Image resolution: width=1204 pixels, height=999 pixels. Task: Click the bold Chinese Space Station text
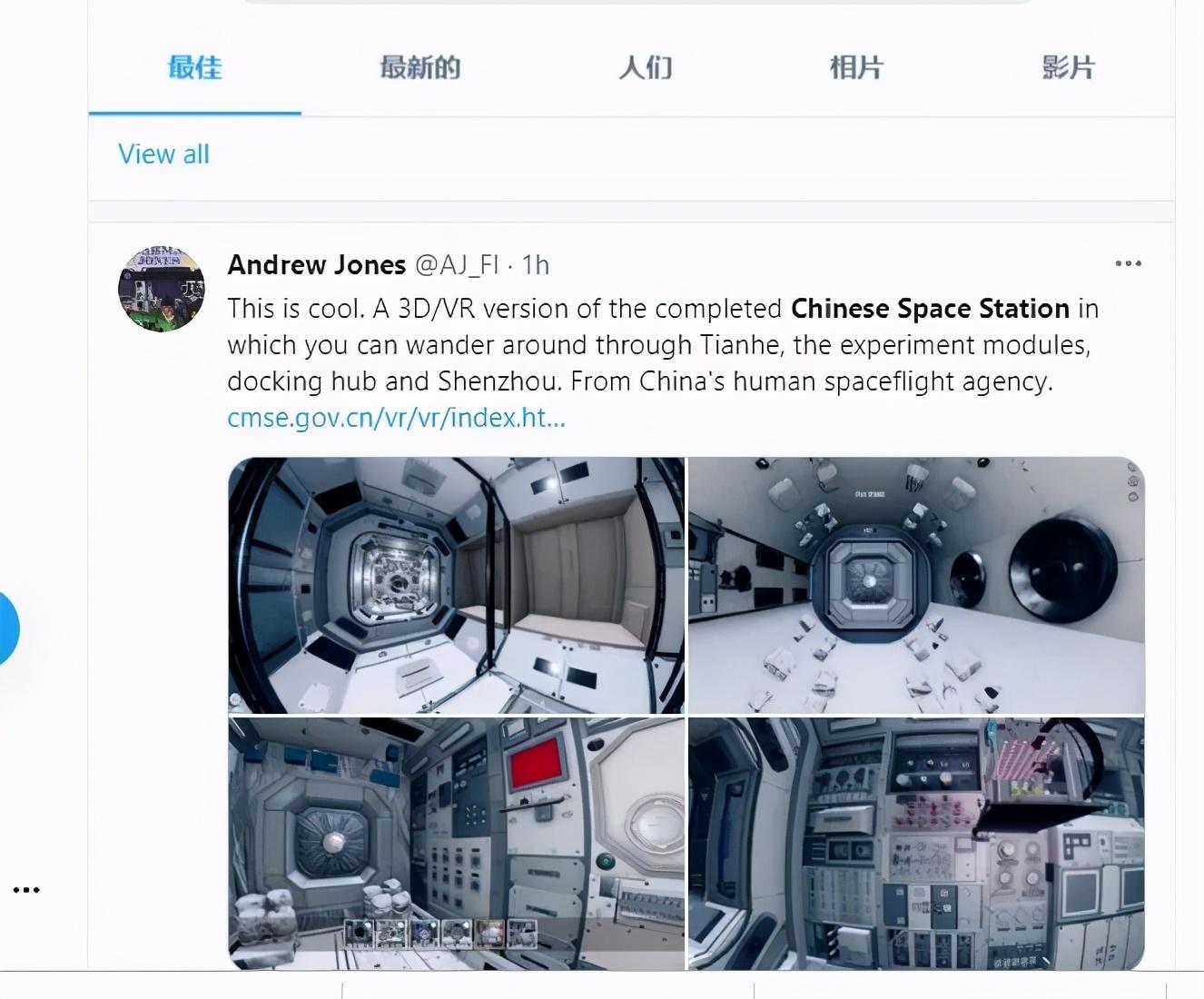coord(930,309)
